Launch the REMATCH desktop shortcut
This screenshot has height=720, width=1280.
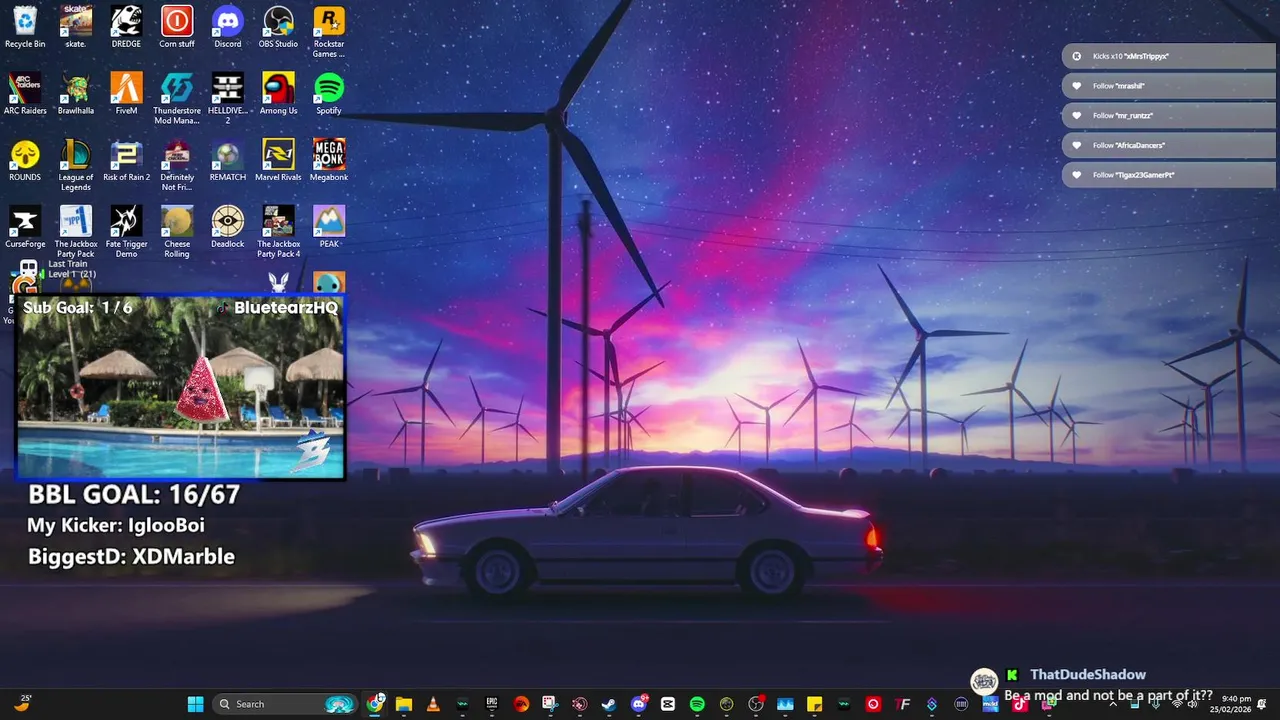[228, 161]
